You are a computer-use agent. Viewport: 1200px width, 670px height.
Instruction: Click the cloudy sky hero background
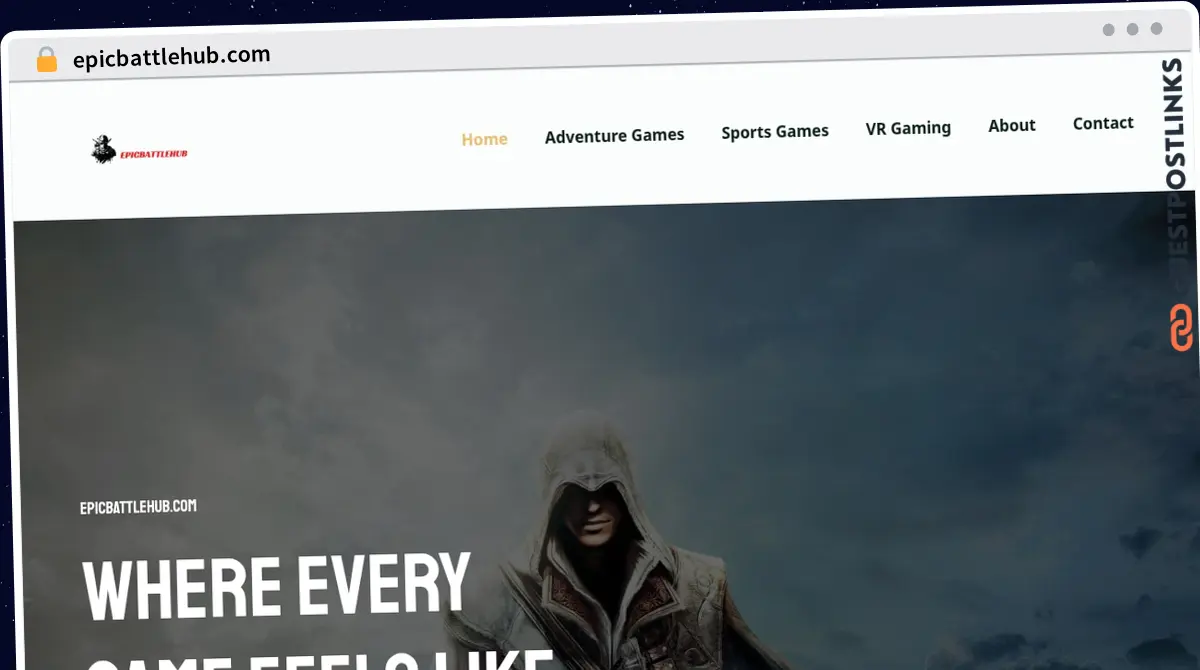(850, 350)
